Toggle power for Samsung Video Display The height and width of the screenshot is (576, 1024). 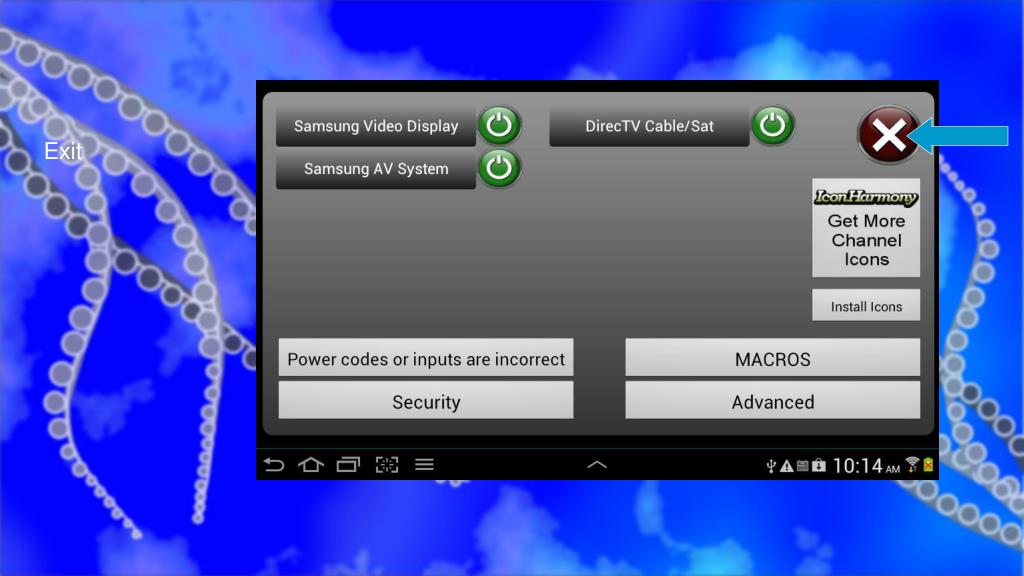499,126
